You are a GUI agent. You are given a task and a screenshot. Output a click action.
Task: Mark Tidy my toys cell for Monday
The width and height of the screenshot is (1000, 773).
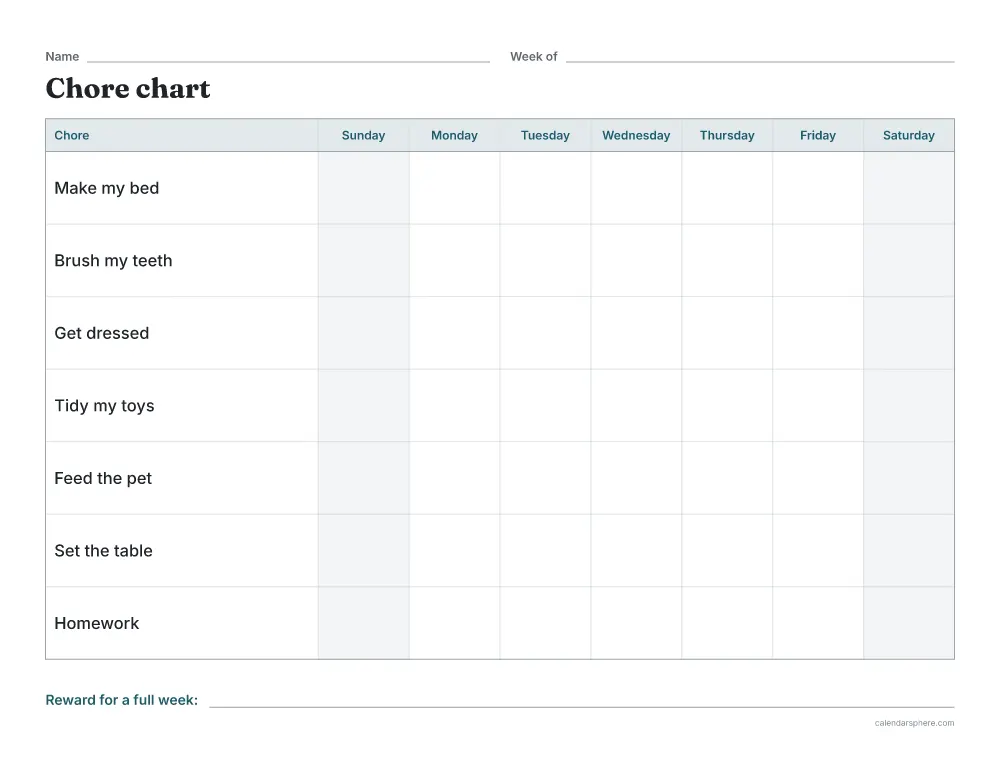point(454,406)
